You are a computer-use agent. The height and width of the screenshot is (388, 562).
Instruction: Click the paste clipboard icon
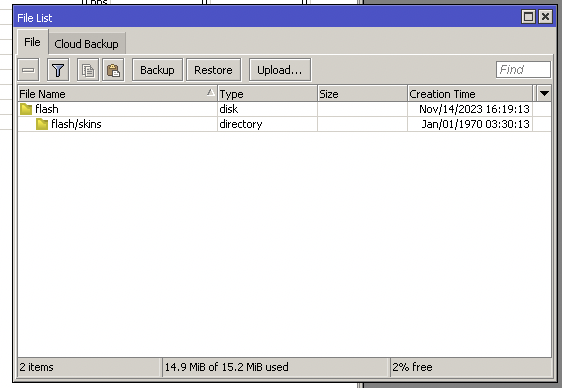pyautogui.click(x=113, y=70)
